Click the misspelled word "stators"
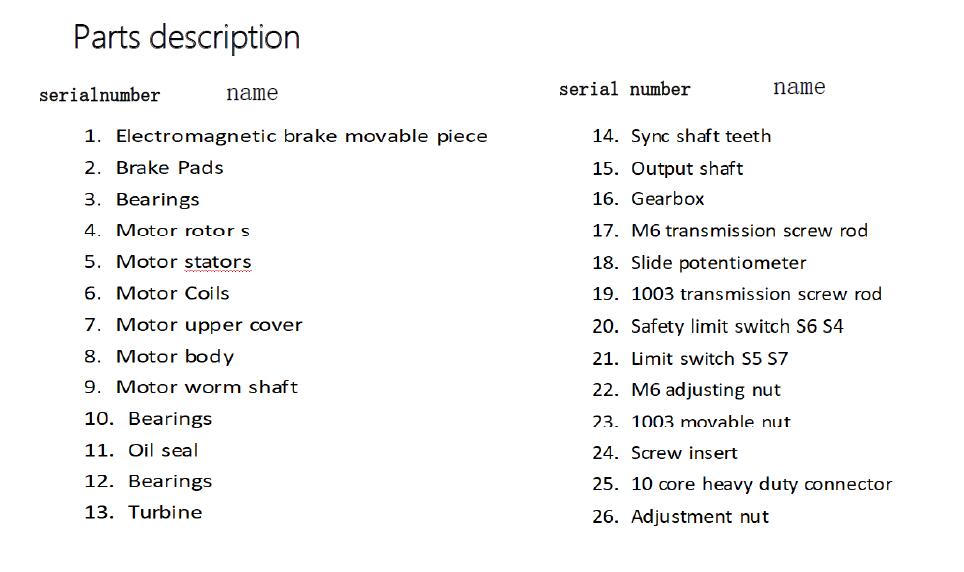The height and width of the screenshot is (572, 964). (217, 262)
